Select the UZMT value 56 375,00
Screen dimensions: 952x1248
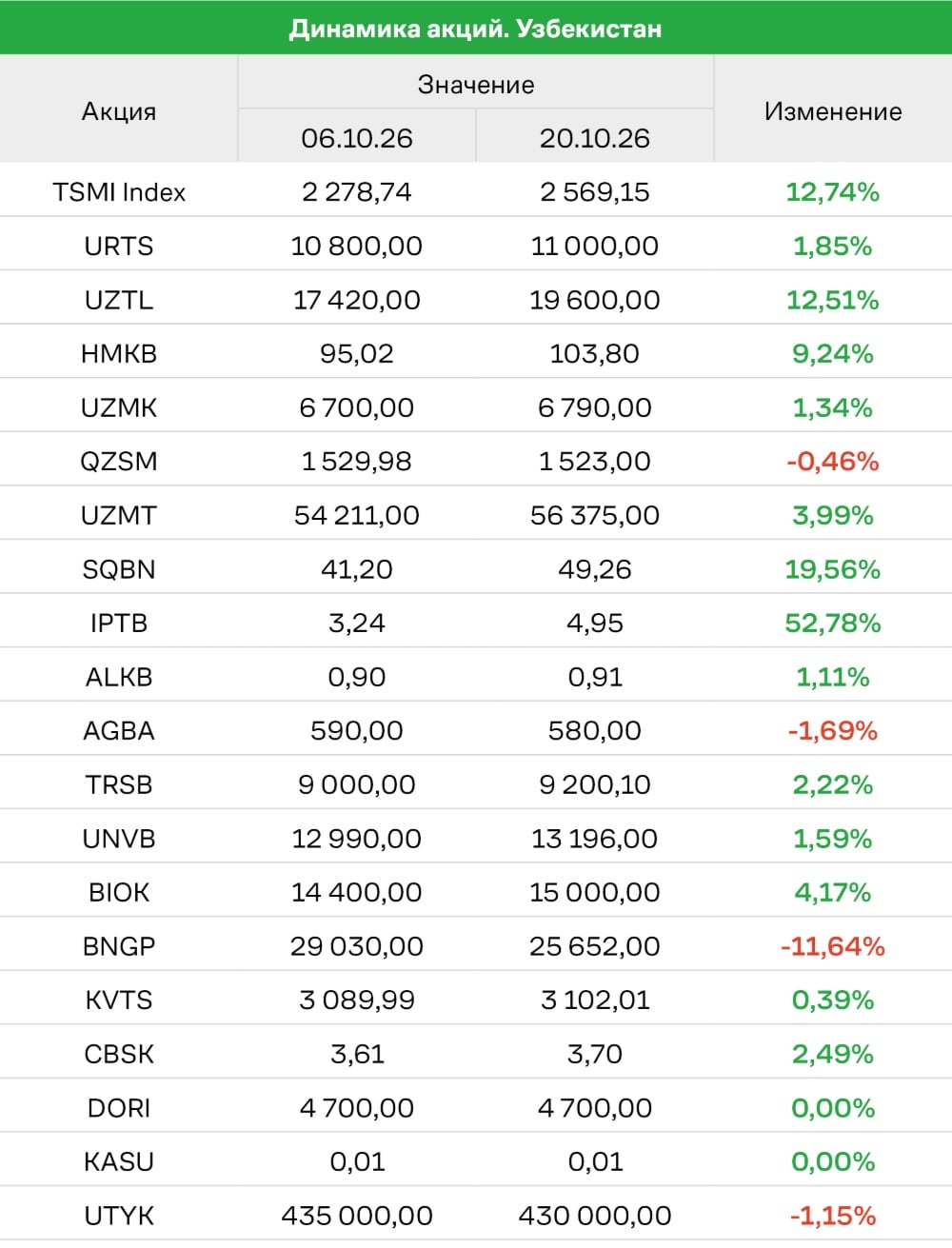pos(595,516)
